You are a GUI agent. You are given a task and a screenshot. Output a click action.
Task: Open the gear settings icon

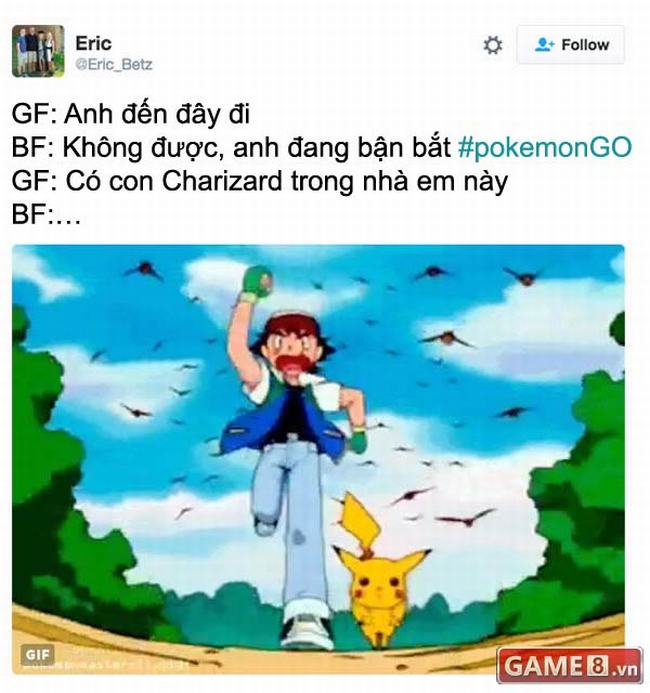493,45
